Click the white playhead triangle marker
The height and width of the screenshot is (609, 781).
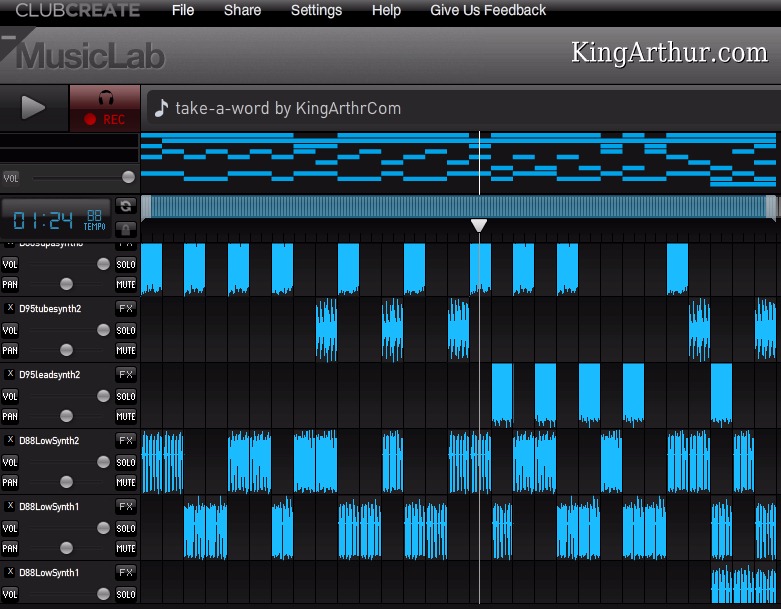point(479,226)
